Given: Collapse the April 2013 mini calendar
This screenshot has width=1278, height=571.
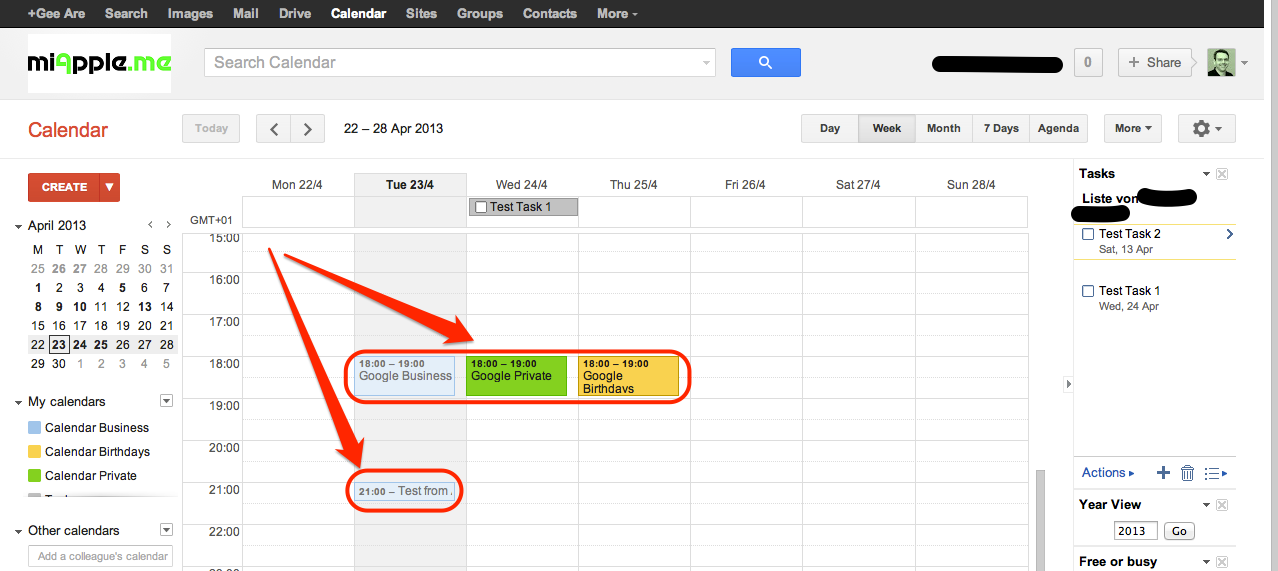Looking at the screenshot, I should (x=19, y=226).
